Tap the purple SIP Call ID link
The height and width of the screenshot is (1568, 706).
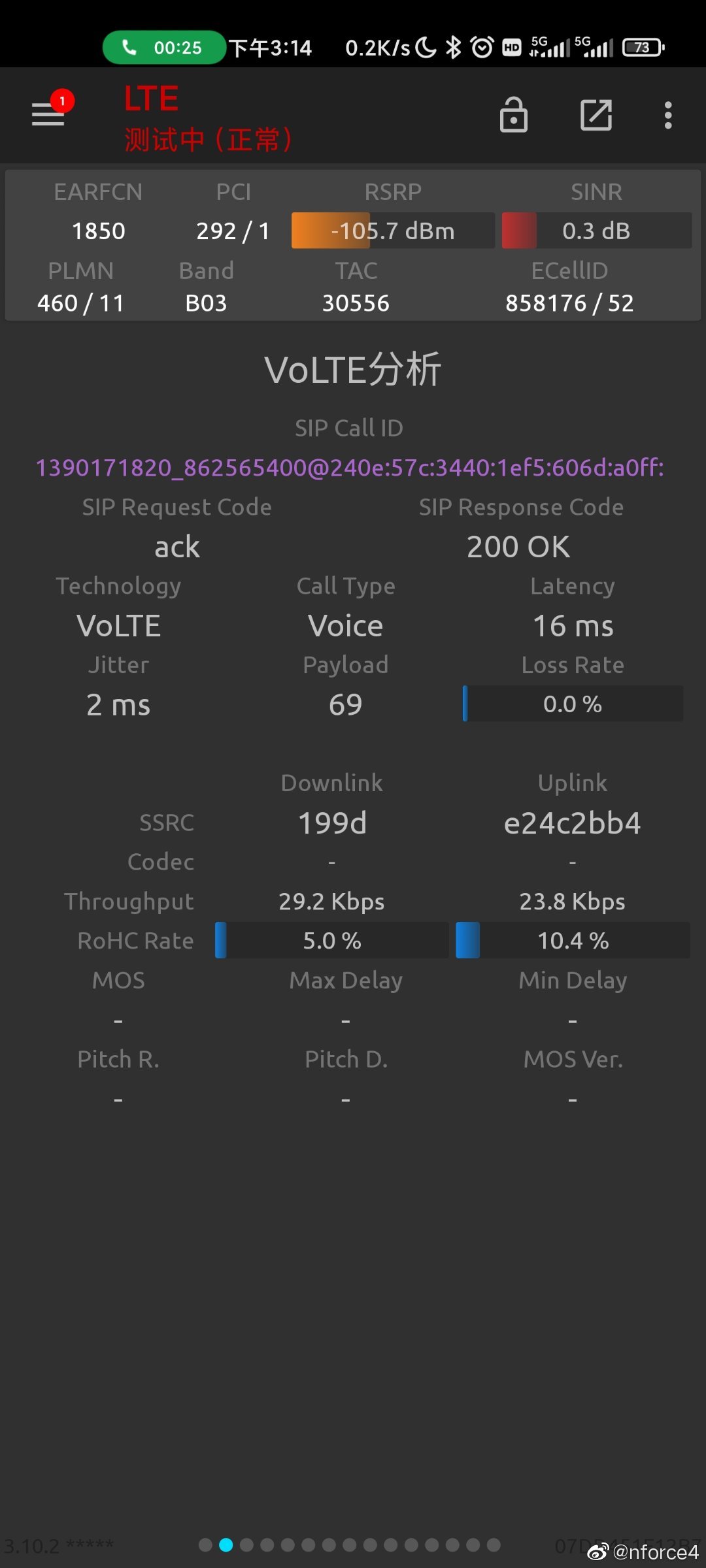click(350, 468)
